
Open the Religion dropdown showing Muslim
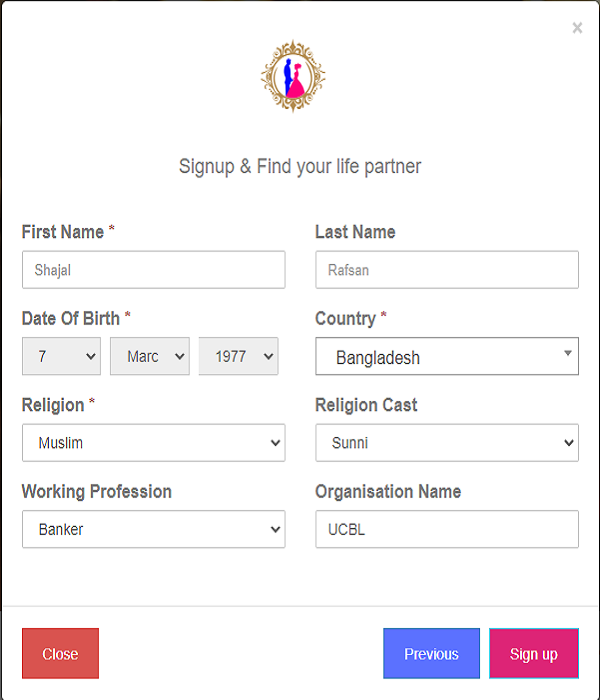tap(153, 443)
